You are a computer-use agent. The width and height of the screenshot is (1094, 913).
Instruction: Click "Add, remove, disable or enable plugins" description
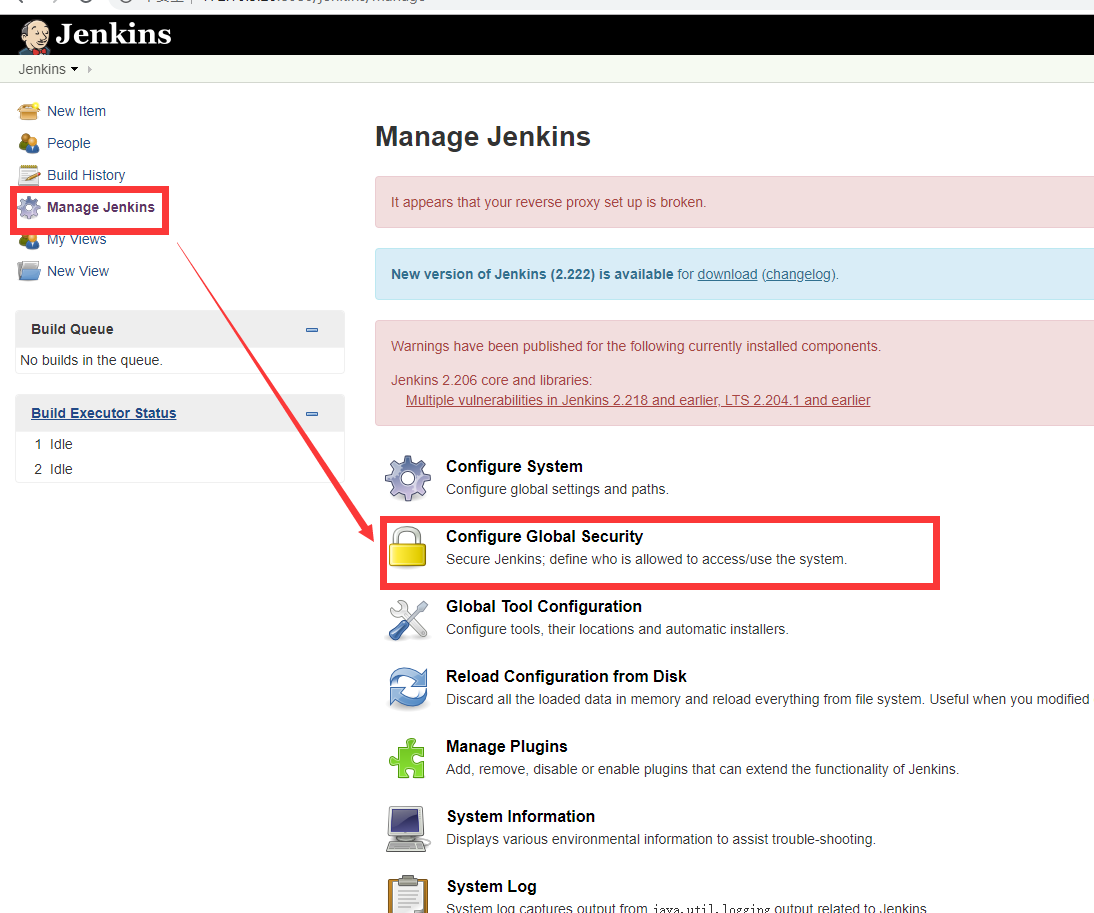tap(702, 769)
